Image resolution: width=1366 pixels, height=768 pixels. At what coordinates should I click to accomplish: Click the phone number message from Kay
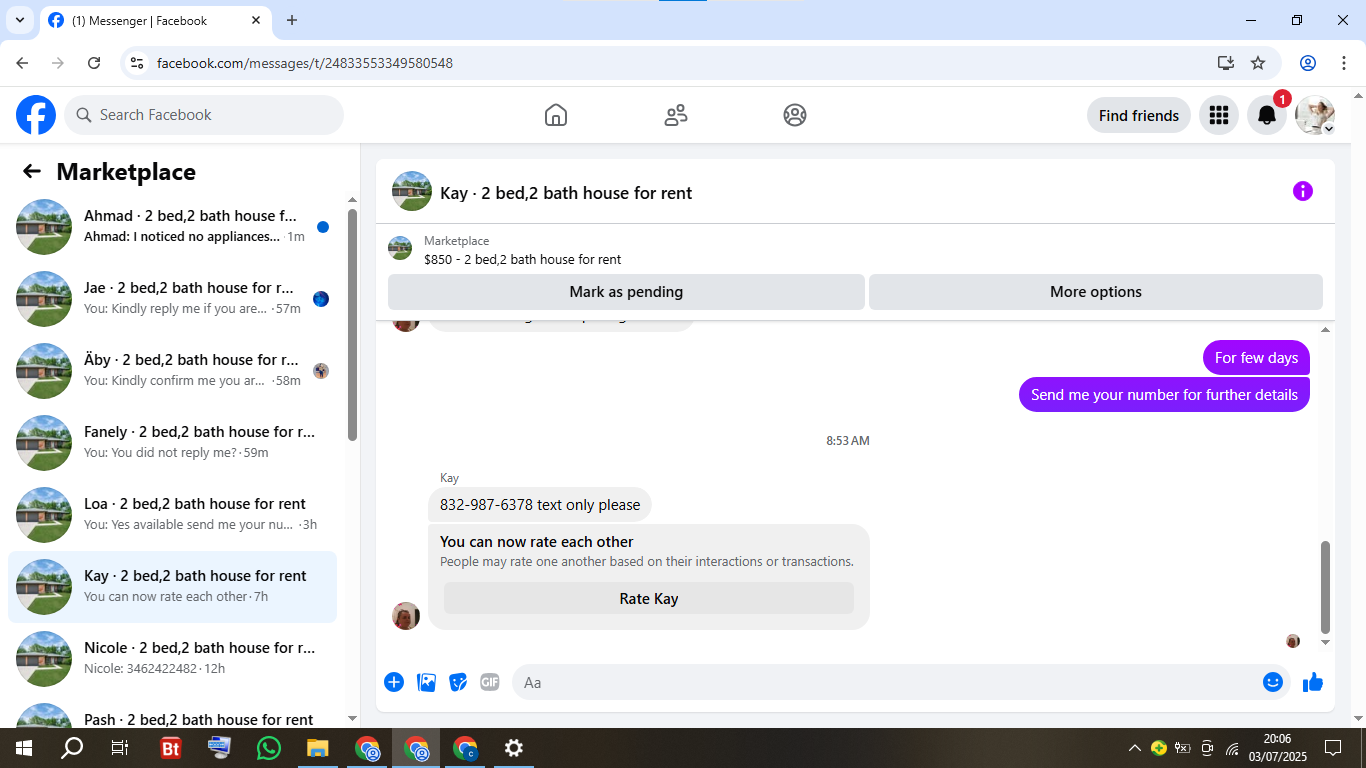(x=540, y=504)
